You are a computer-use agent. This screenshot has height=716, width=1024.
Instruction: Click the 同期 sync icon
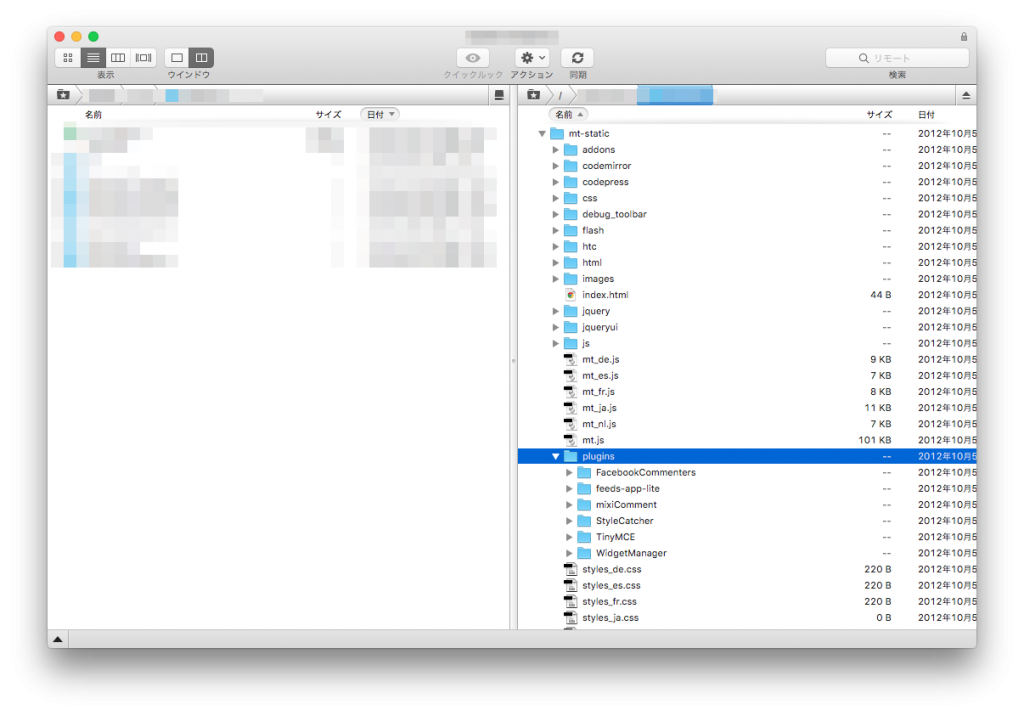click(577, 57)
